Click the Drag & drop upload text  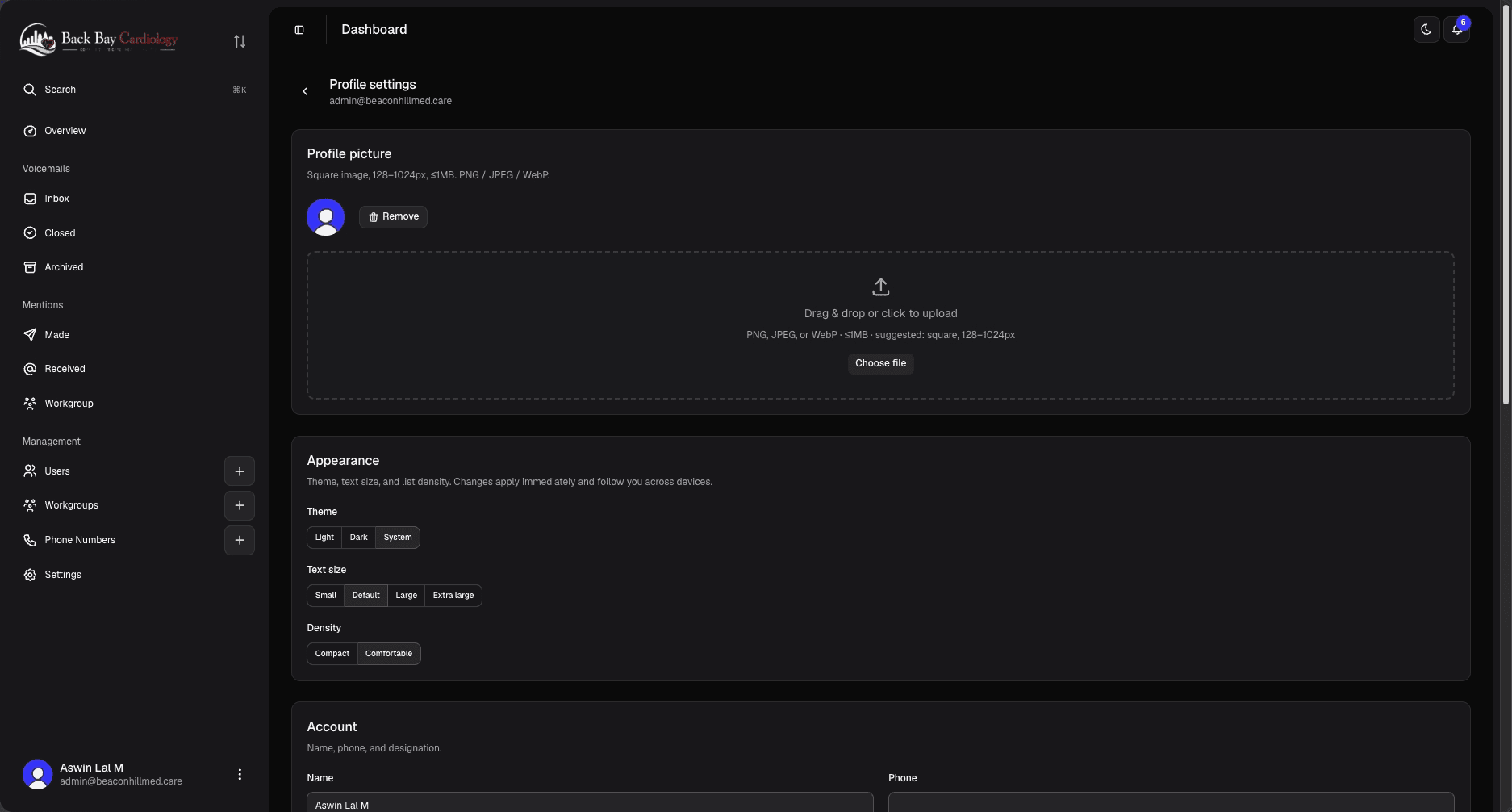(x=880, y=314)
